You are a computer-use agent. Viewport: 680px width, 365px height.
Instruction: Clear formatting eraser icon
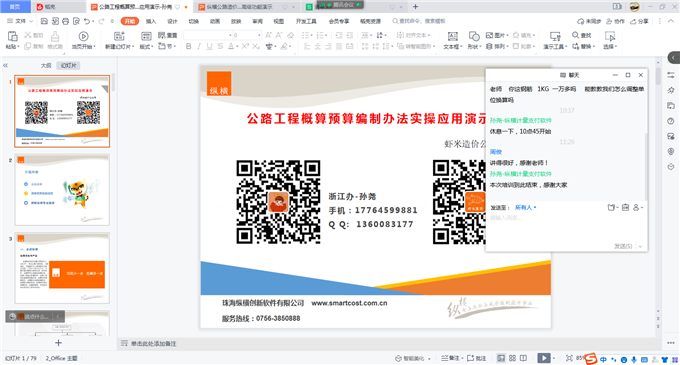pyautogui.click(x=291, y=35)
